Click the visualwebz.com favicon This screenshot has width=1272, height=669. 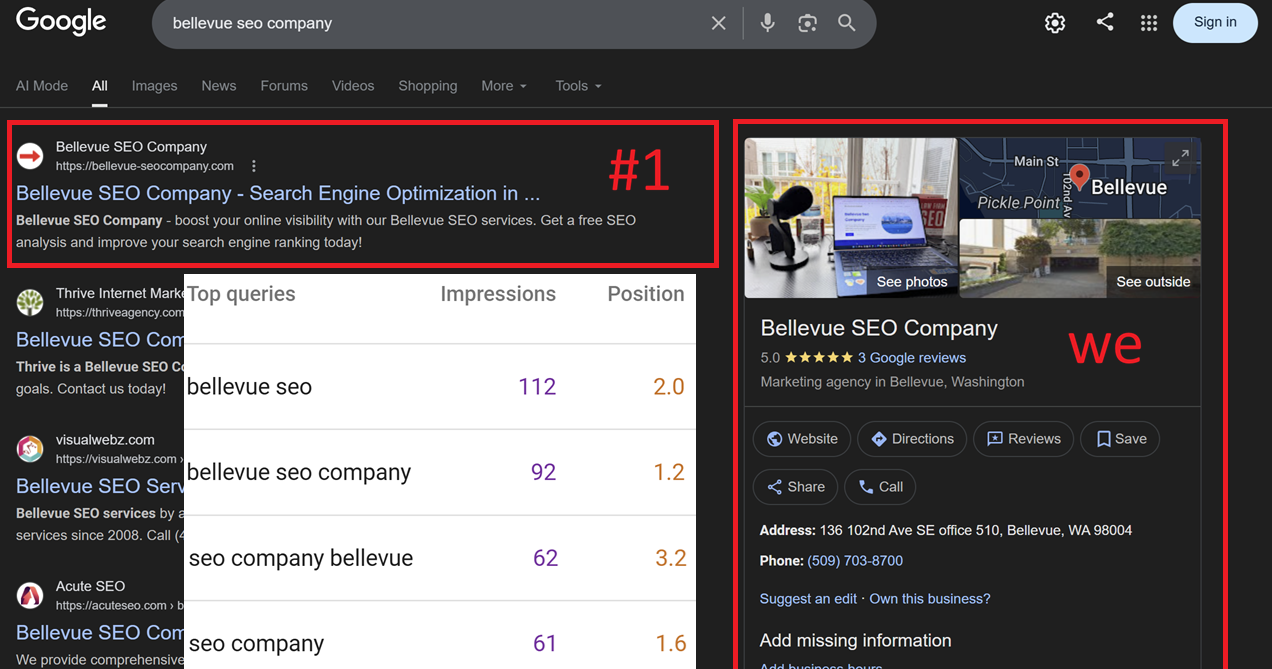tap(30, 449)
